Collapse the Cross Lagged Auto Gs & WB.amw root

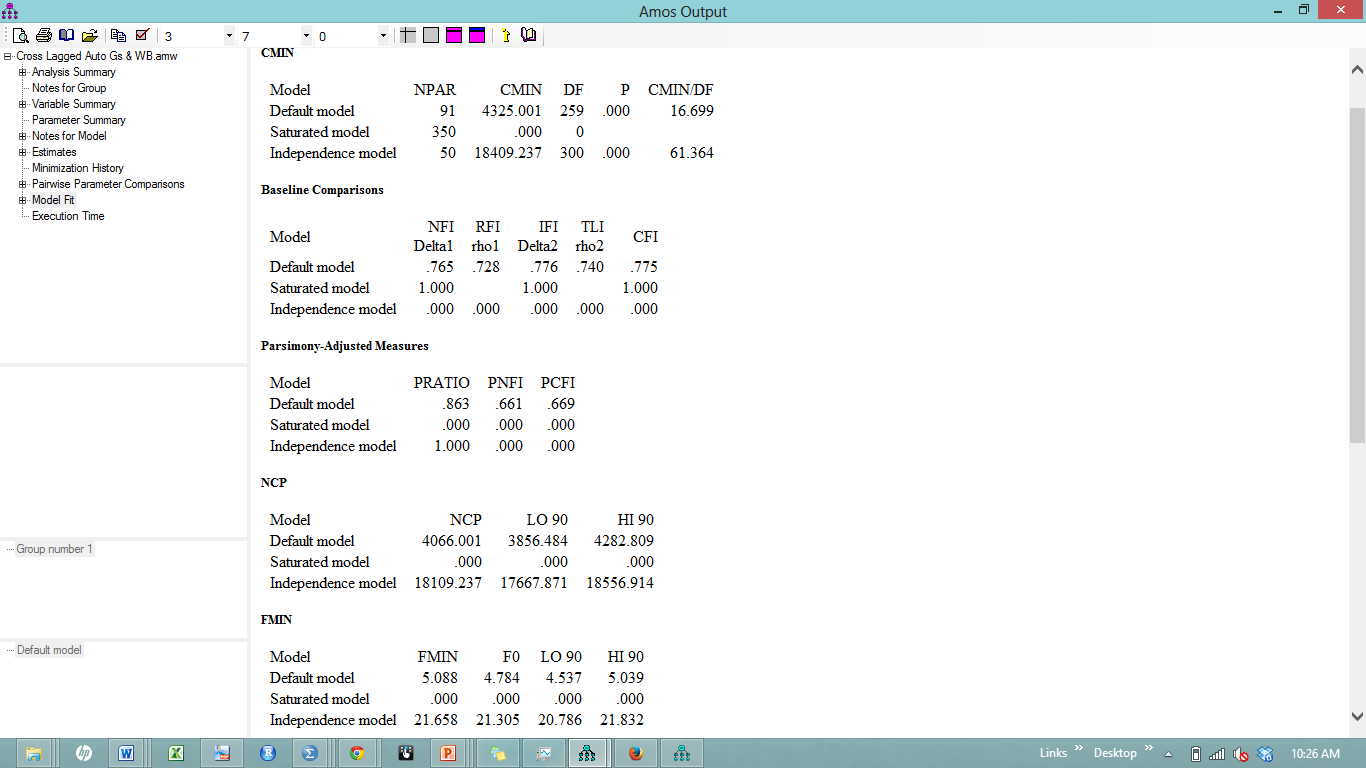click(8, 56)
